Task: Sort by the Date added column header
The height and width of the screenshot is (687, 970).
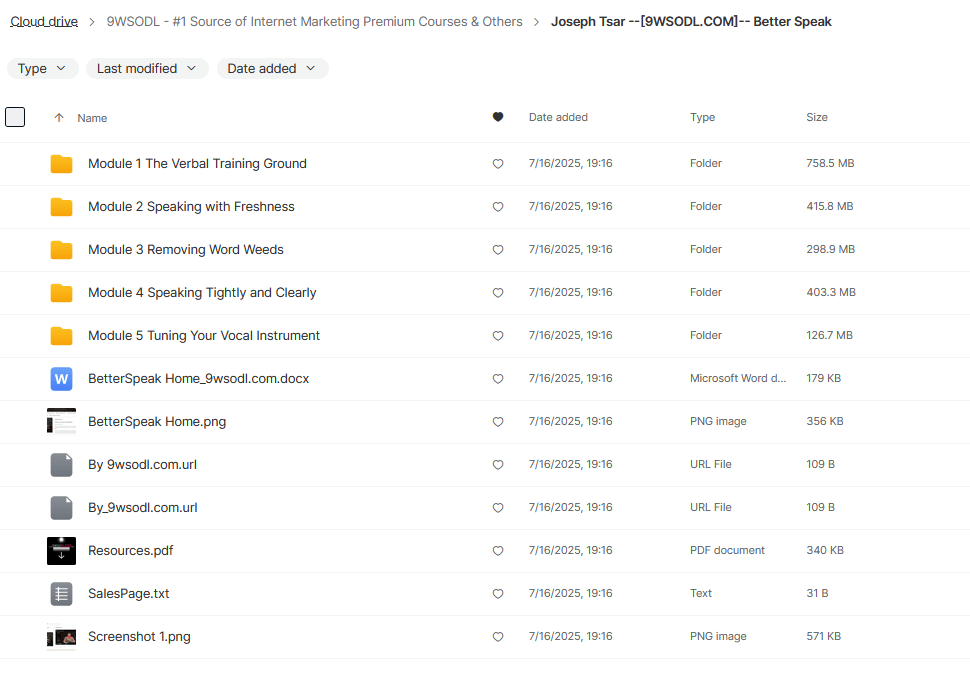Action: (558, 118)
